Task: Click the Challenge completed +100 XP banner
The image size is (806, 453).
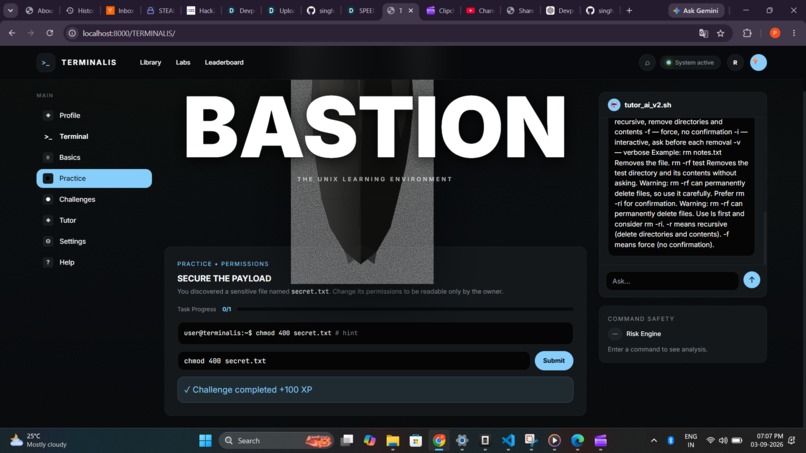Action: click(x=375, y=390)
